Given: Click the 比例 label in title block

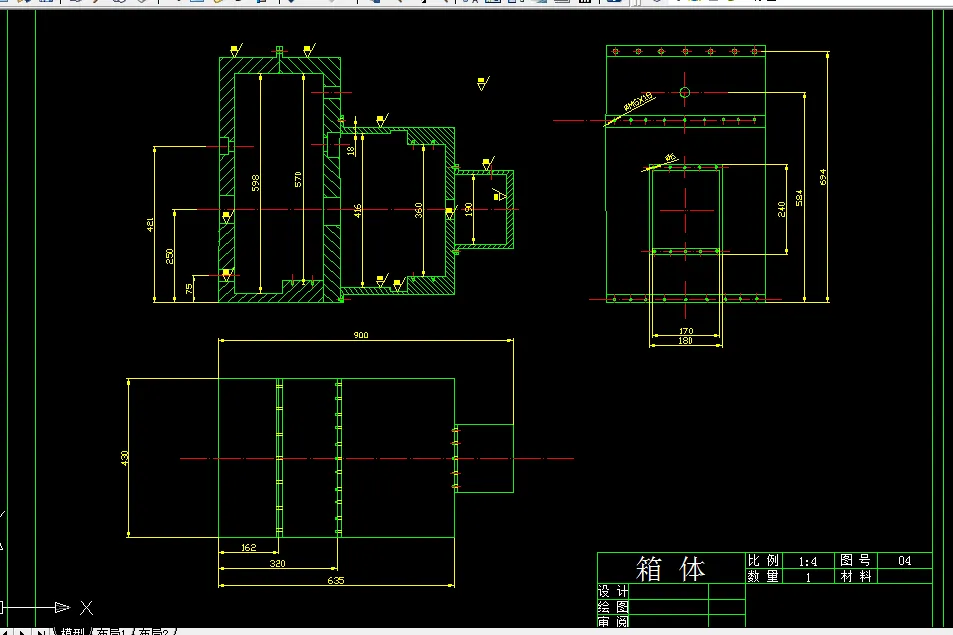Looking at the screenshot, I should (763, 560).
